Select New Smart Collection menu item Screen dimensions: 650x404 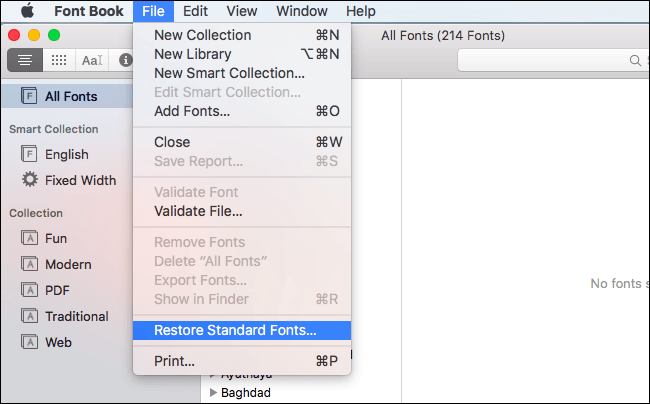click(x=229, y=73)
